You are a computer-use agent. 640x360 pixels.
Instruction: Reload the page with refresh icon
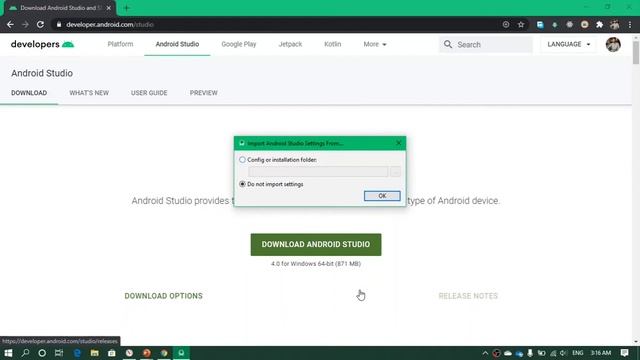click(40, 24)
